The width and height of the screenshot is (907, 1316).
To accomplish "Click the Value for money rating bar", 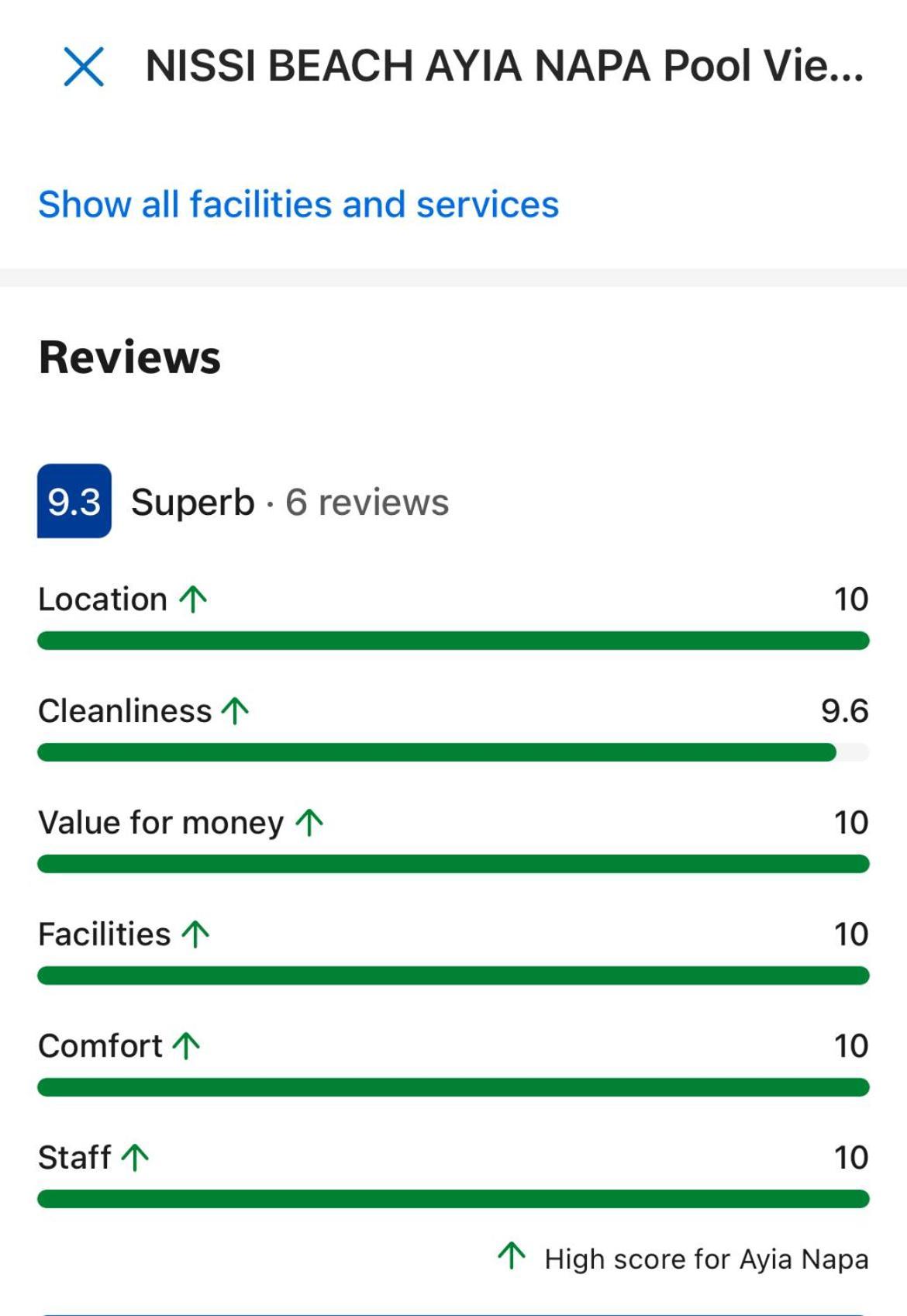I will tap(453, 864).
